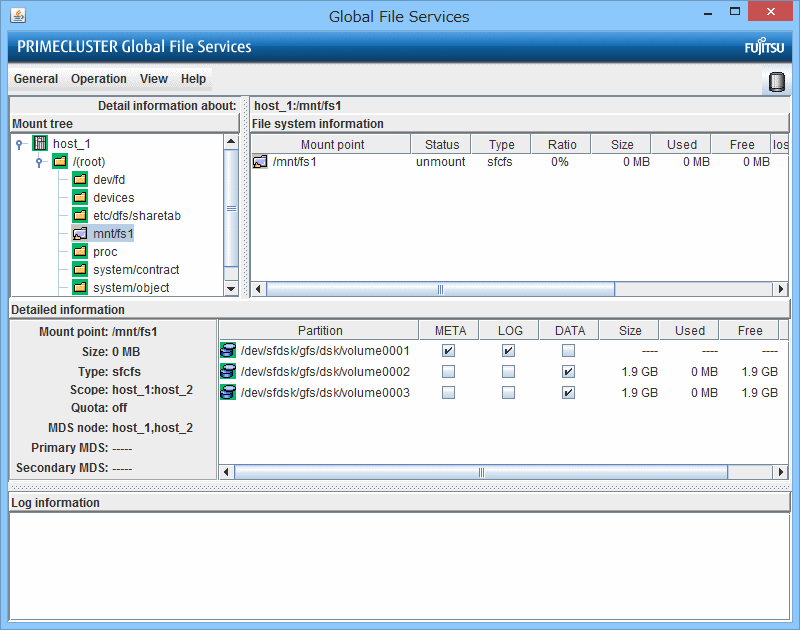The height and width of the screenshot is (630, 800).
Task: Click the system/contract folder icon
Action: coord(80,269)
